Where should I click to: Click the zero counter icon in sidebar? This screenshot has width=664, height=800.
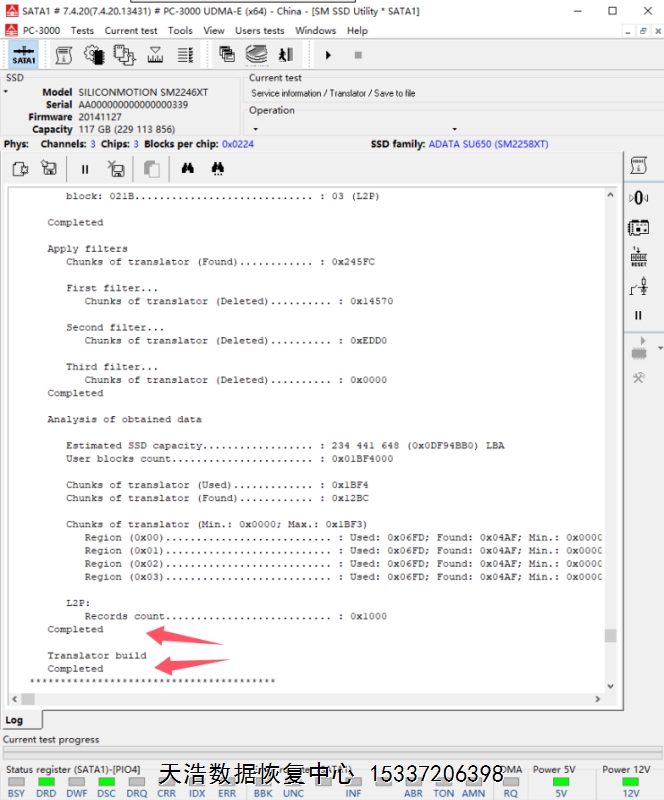pos(638,198)
